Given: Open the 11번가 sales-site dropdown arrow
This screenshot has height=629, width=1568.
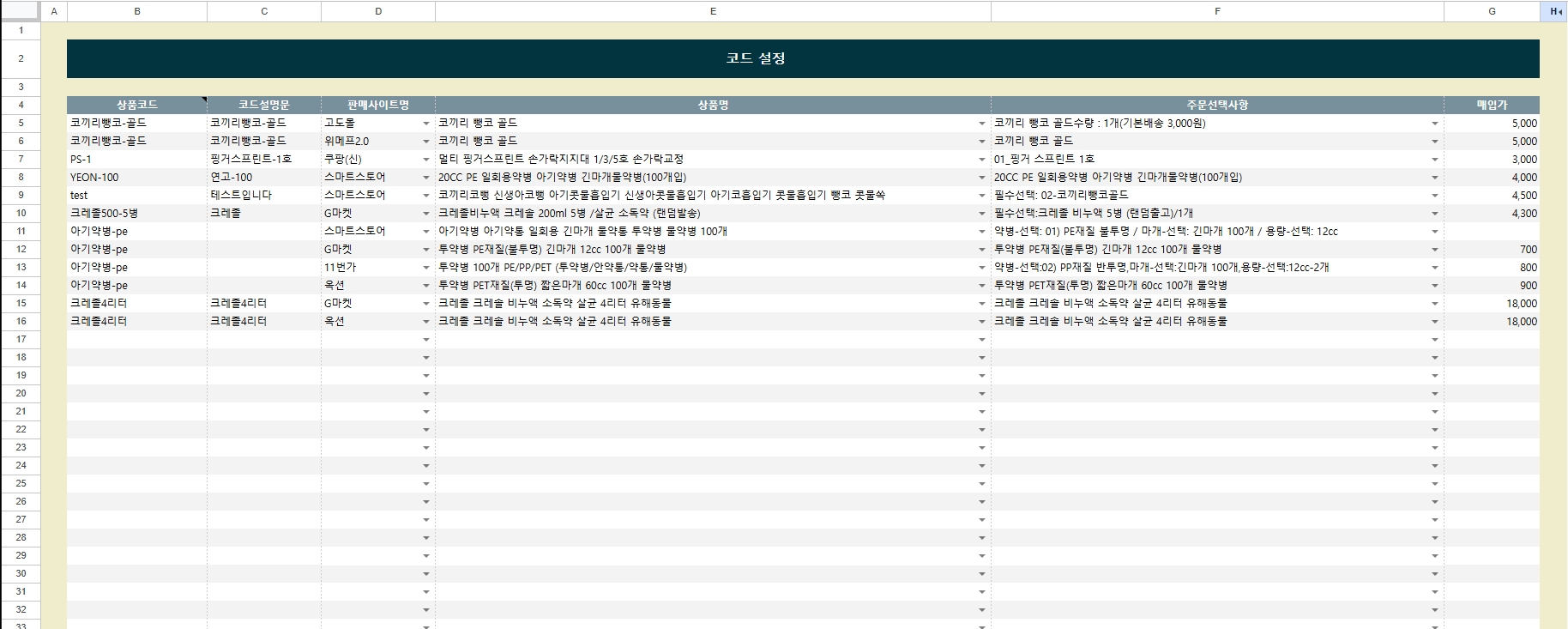Looking at the screenshot, I should point(426,268).
